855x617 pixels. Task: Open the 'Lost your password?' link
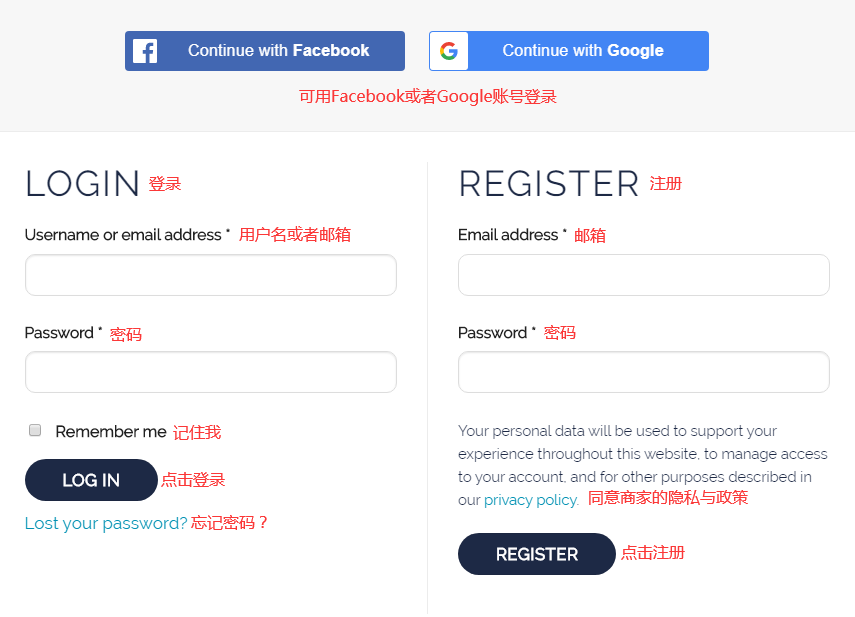click(106, 523)
